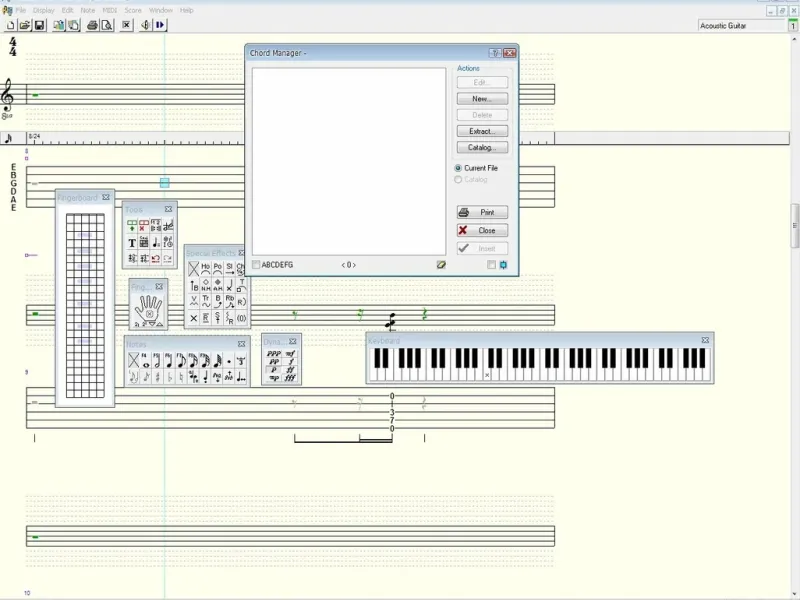Click the Fingerboard fretboard grid
This screenshot has height=600, width=800.
pos(85,306)
